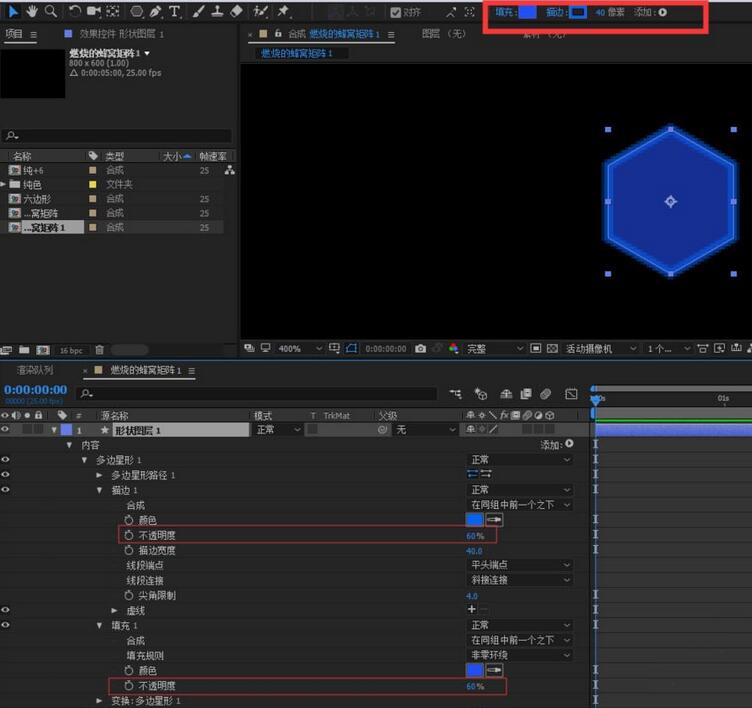Hide the 多边星形 1 group with its eye icon
The height and width of the screenshot is (708, 752).
coord(6,460)
